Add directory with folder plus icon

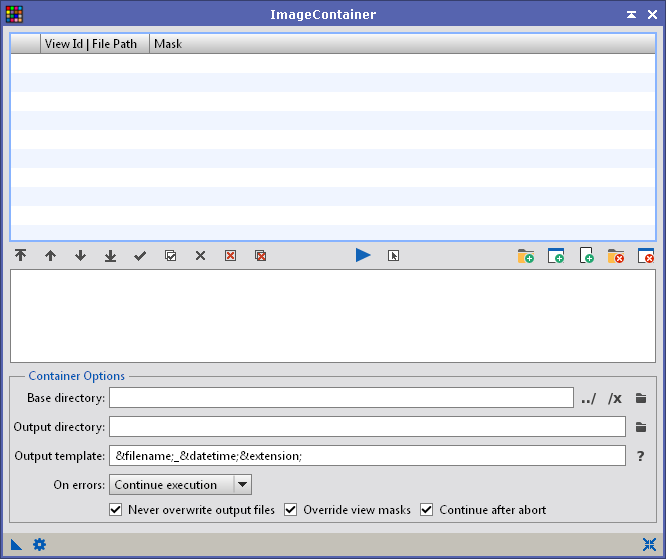pyautogui.click(x=526, y=256)
